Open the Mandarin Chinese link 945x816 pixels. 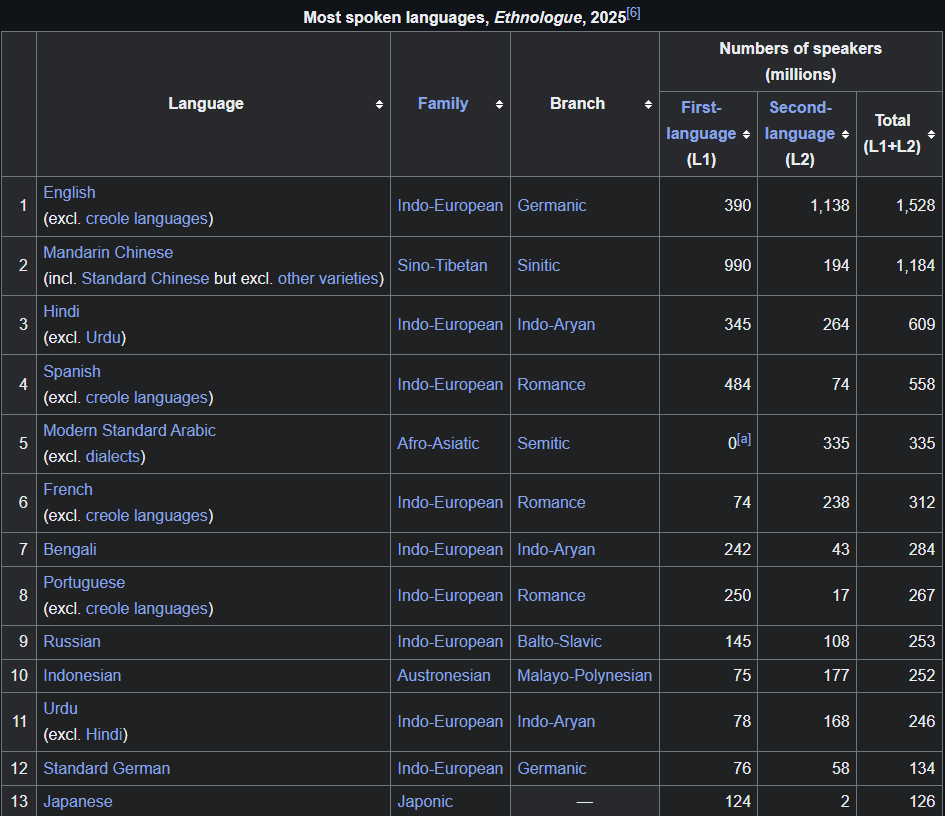[108, 252]
